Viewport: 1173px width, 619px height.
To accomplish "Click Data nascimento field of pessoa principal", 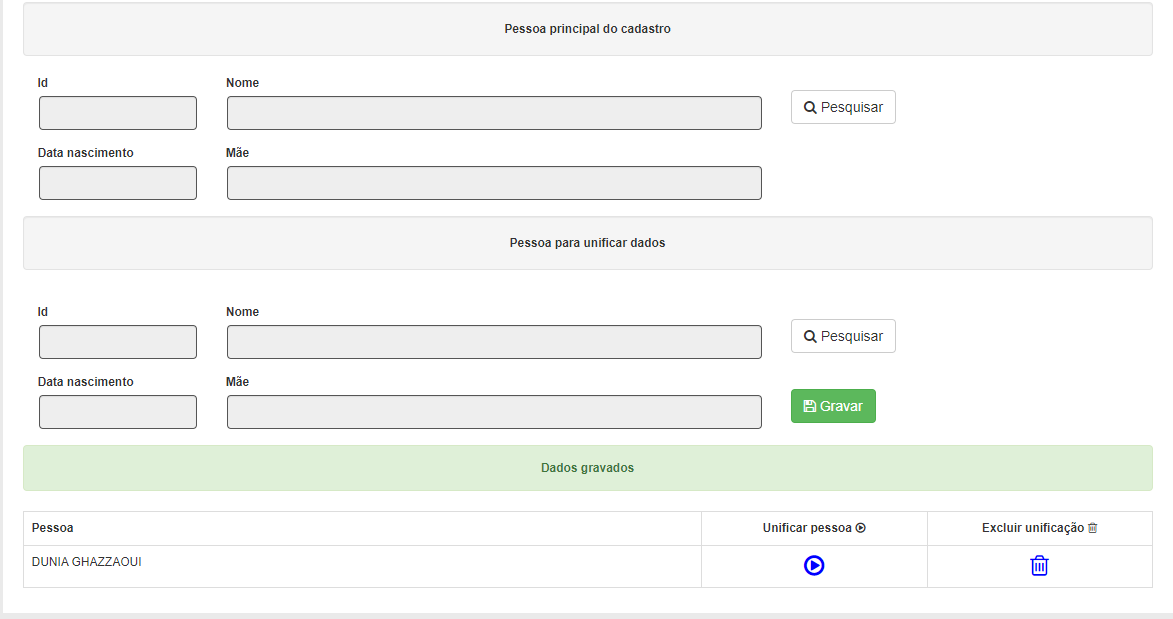I will (118, 183).
